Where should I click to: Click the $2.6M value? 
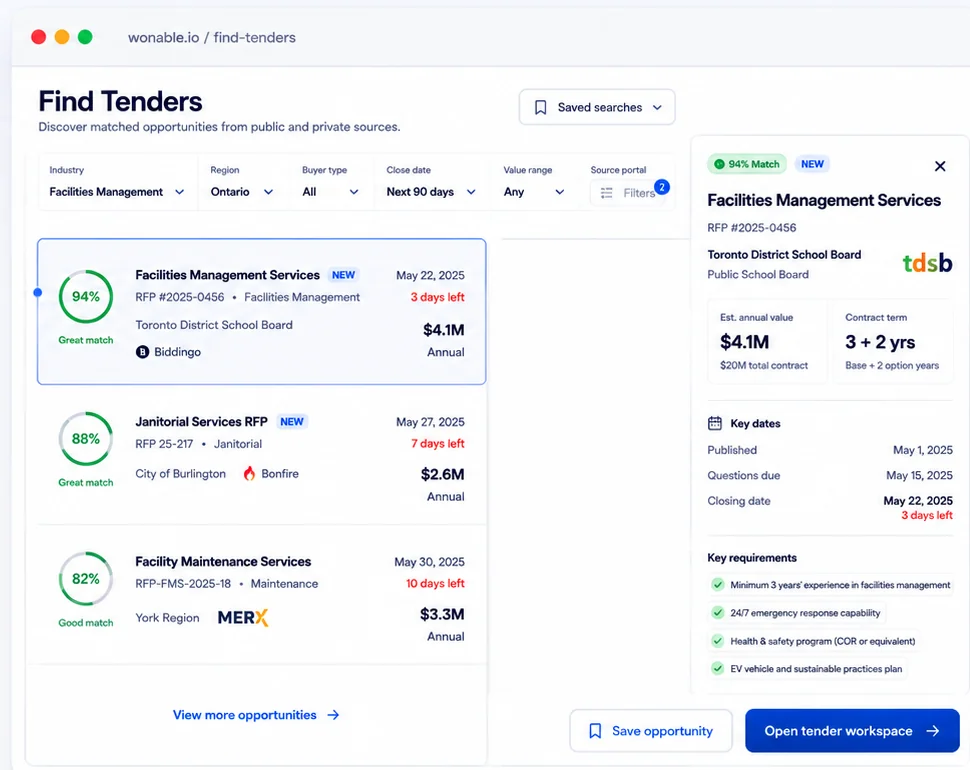point(442,474)
